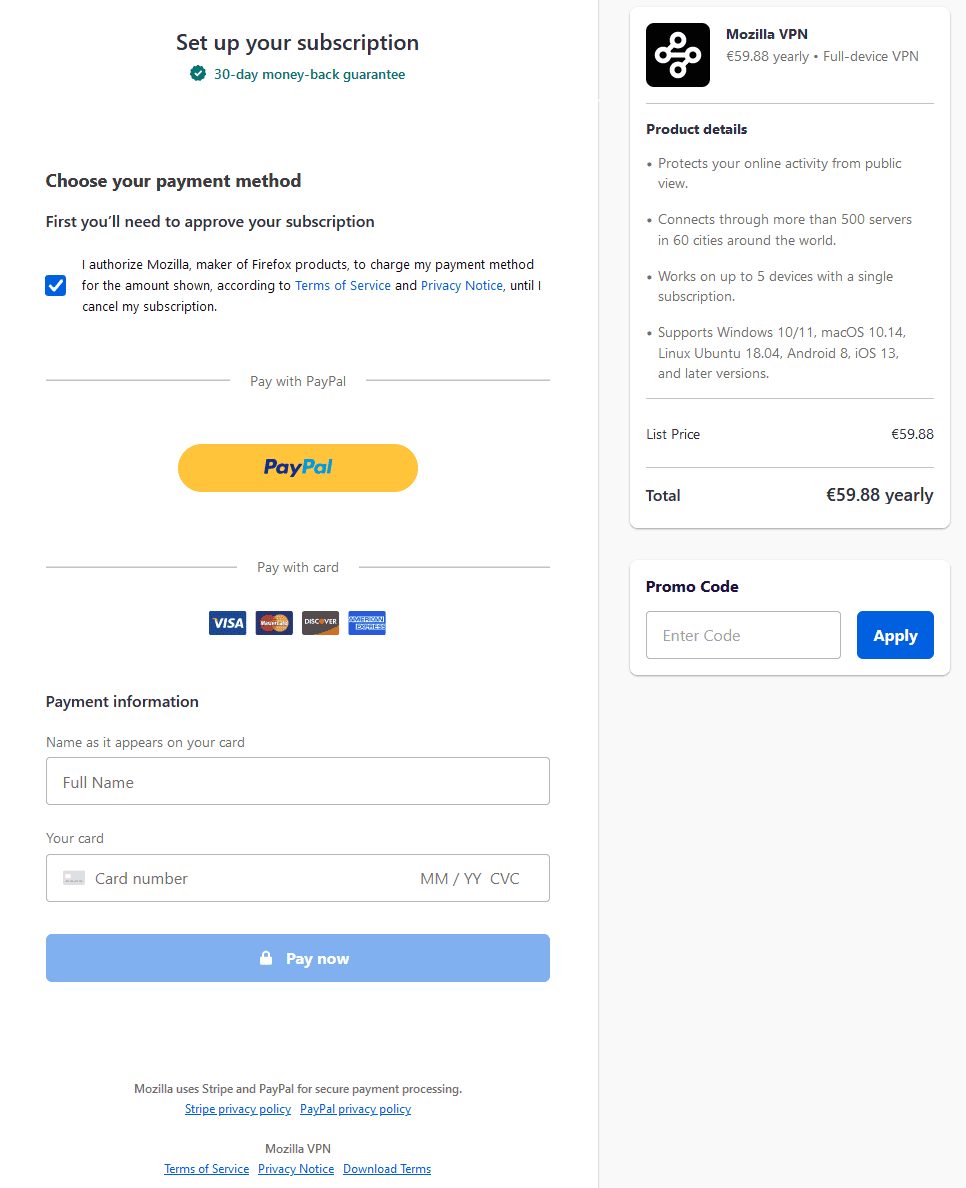The height and width of the screenshot is (1188, 966).
Task: Open the Stripe privacy policy link
Action: [238, 1108]
